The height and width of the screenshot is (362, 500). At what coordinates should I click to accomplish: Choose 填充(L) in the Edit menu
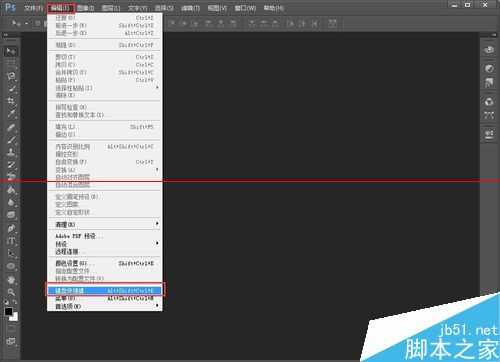tap(105, 127)
